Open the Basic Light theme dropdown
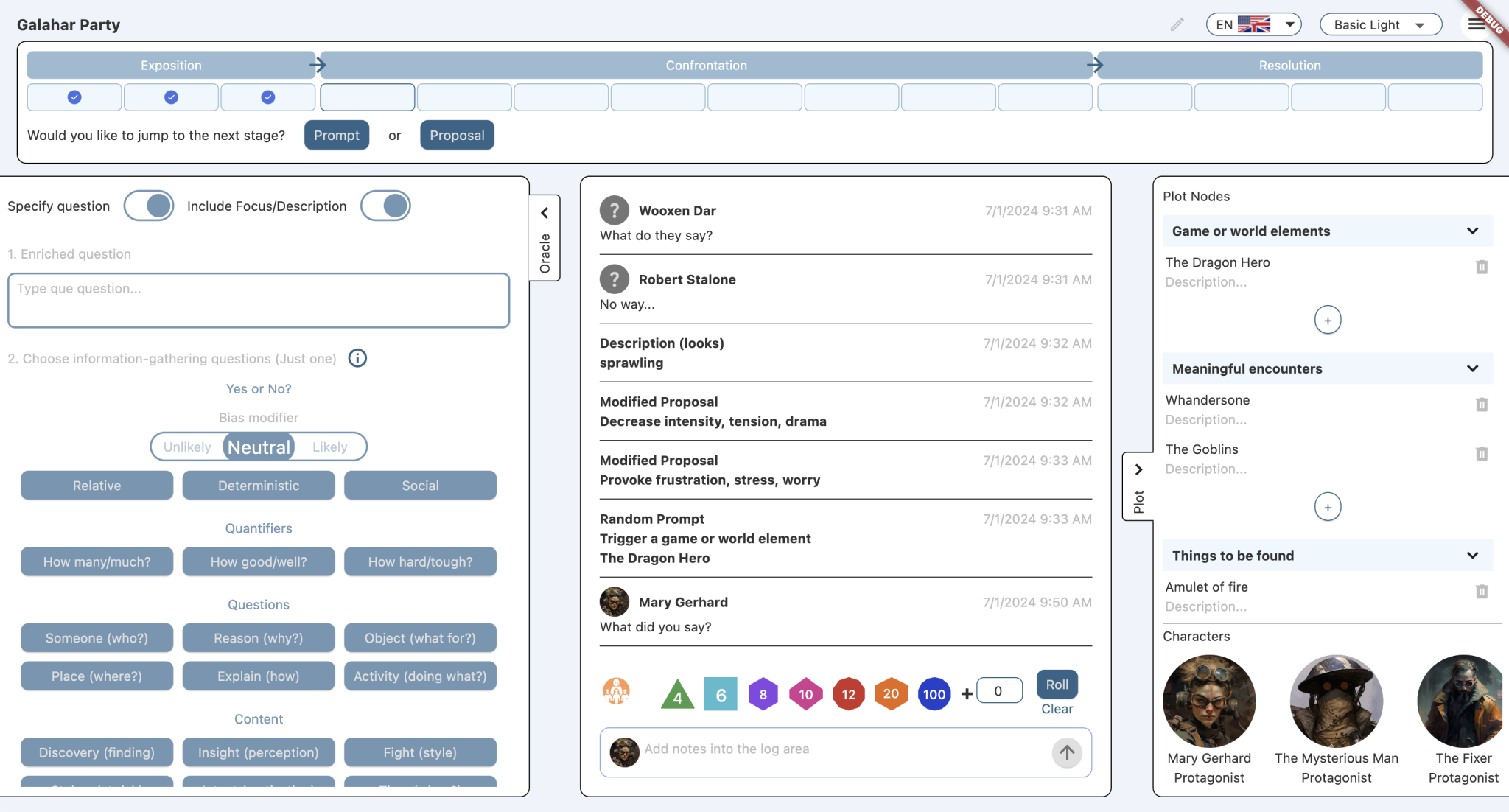This screenshot has height=812, width=1509. (1381, 24)
